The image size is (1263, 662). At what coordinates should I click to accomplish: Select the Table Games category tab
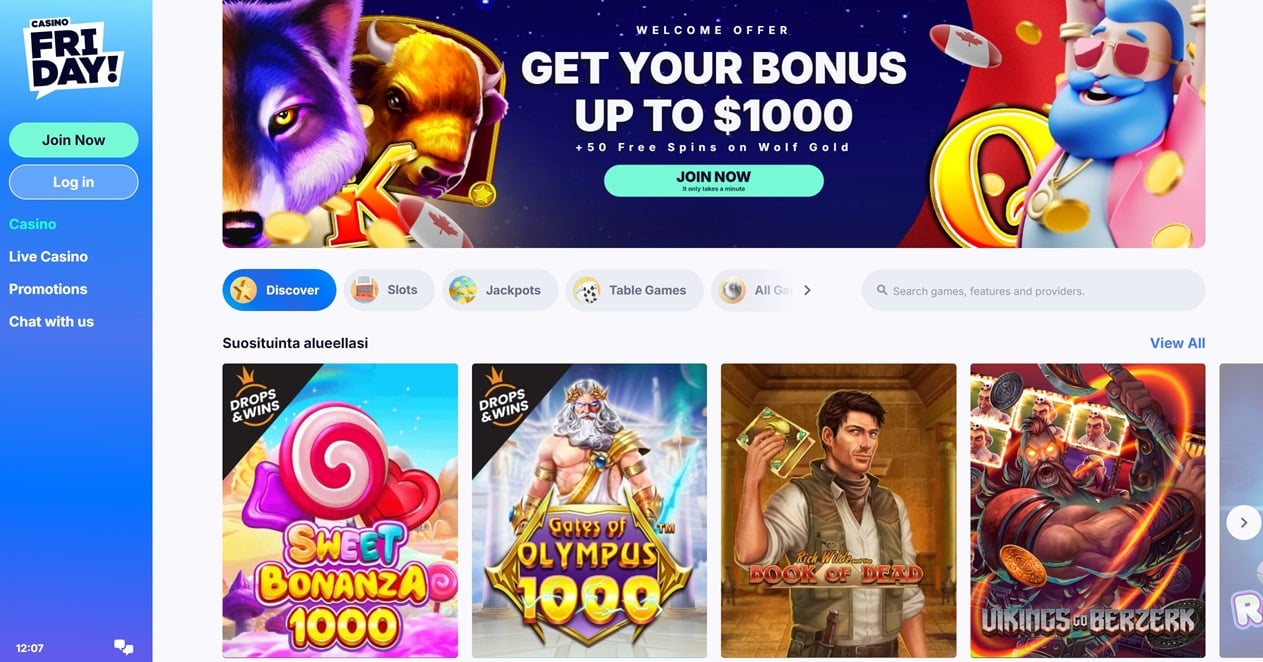(635, 290)
